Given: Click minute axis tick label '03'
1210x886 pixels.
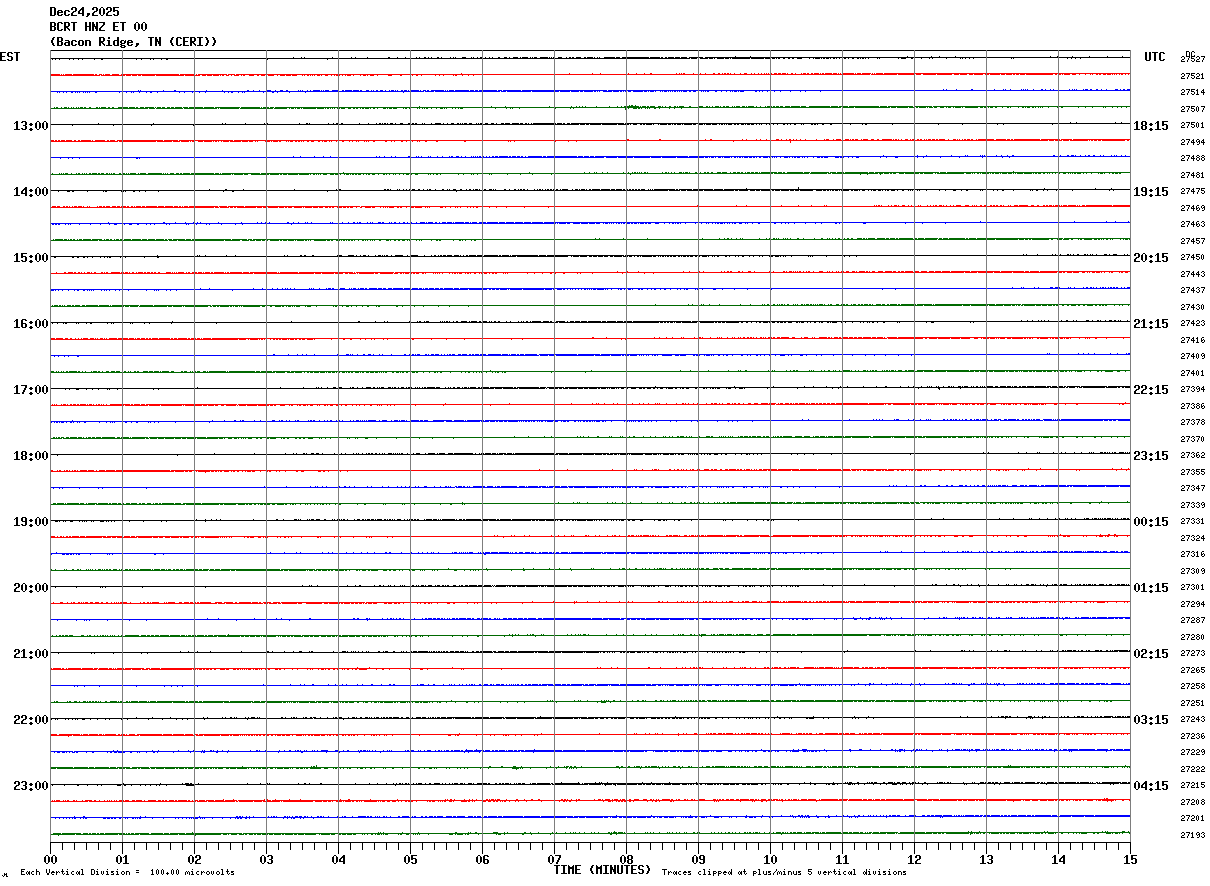Looking at the screenshot, I should pos(266,860).
